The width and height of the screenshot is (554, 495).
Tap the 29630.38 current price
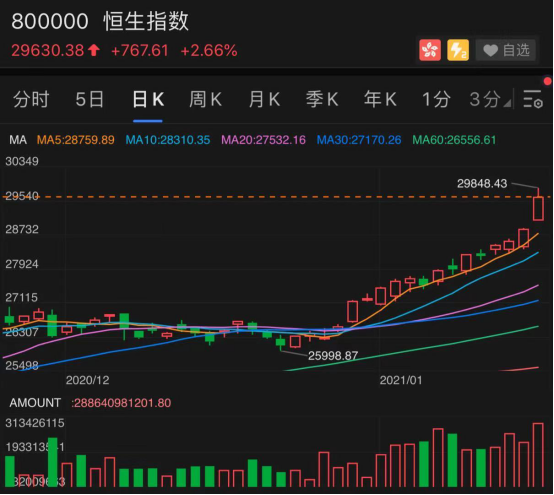click(48, 51)
